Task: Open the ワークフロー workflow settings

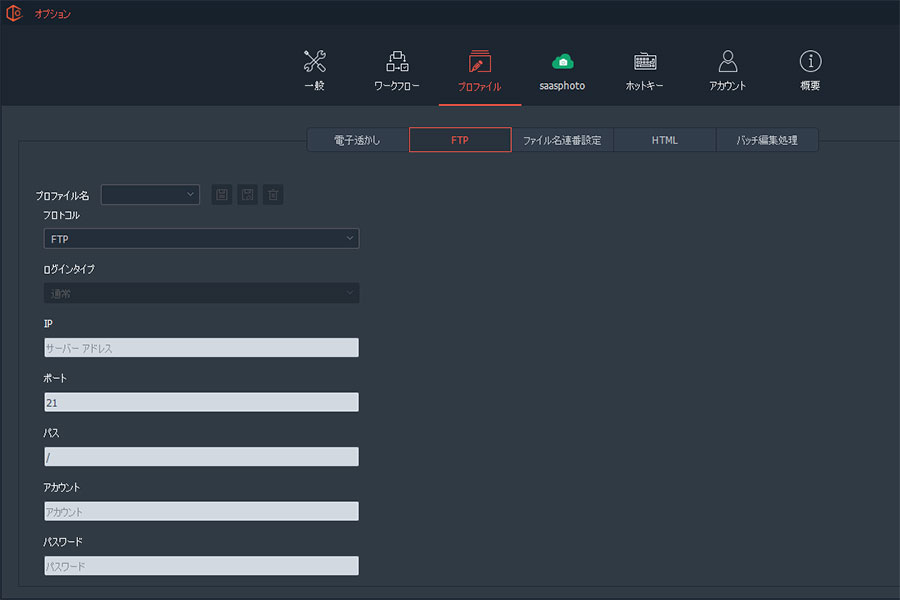Action: click(396, 70)
